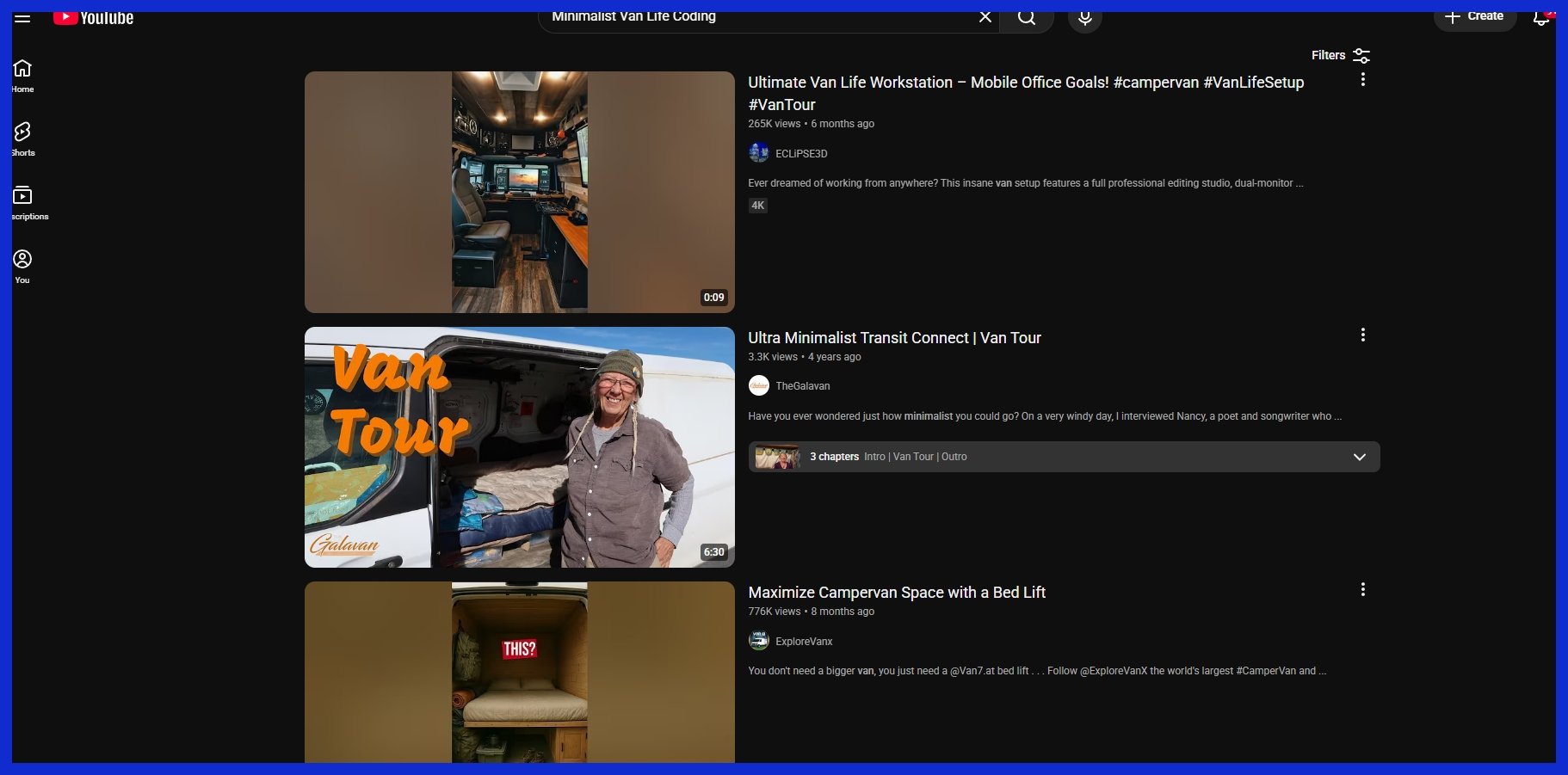Clear the search box text
1568x775 pixels.
click(x=985, y=17)
